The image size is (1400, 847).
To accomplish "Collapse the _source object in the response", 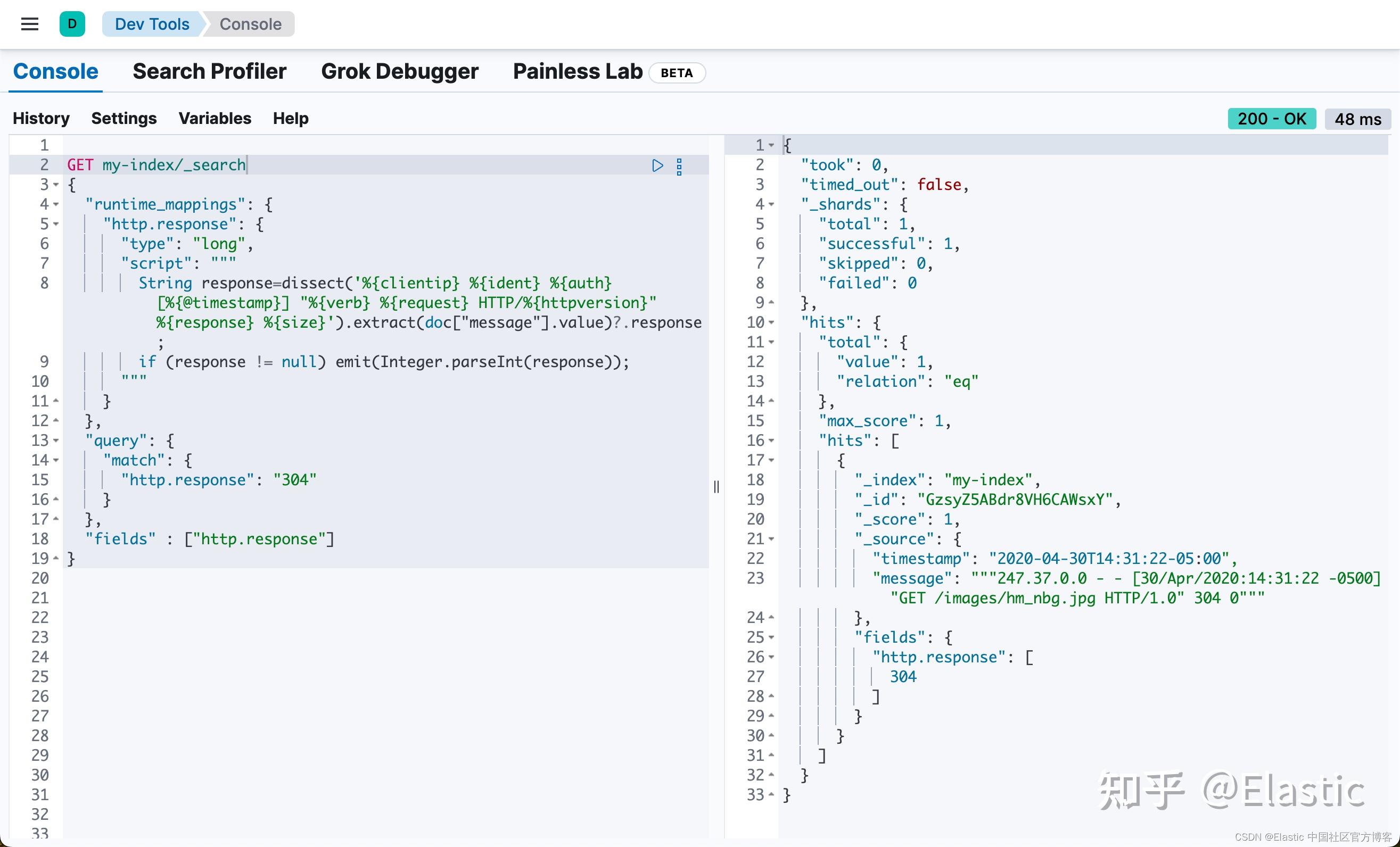I will coord(771,539).
